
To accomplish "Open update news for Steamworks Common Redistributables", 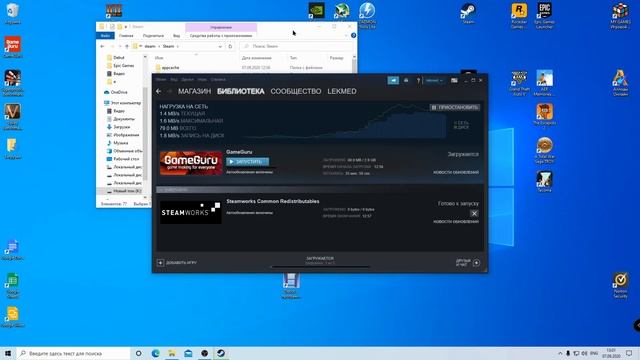I will [x=456, y=222].
